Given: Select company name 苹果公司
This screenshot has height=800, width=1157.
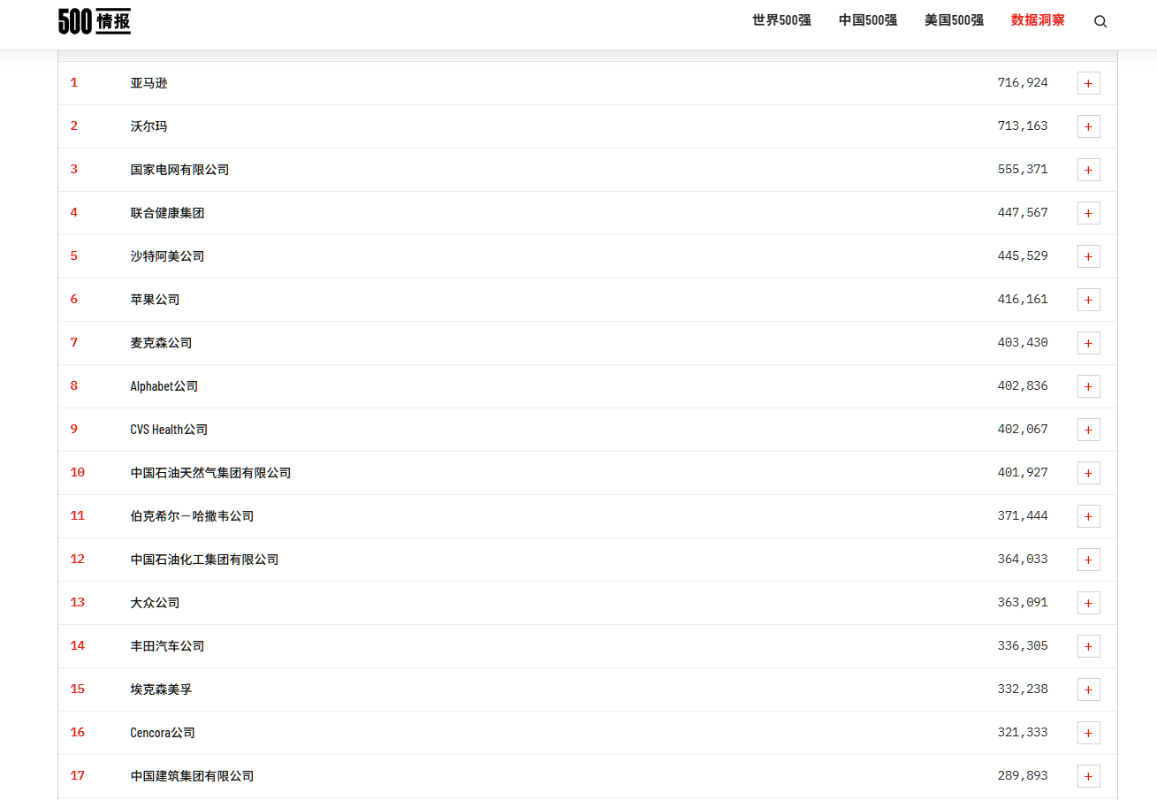Looking at the screenshot, I should click(x=155, y=300).
